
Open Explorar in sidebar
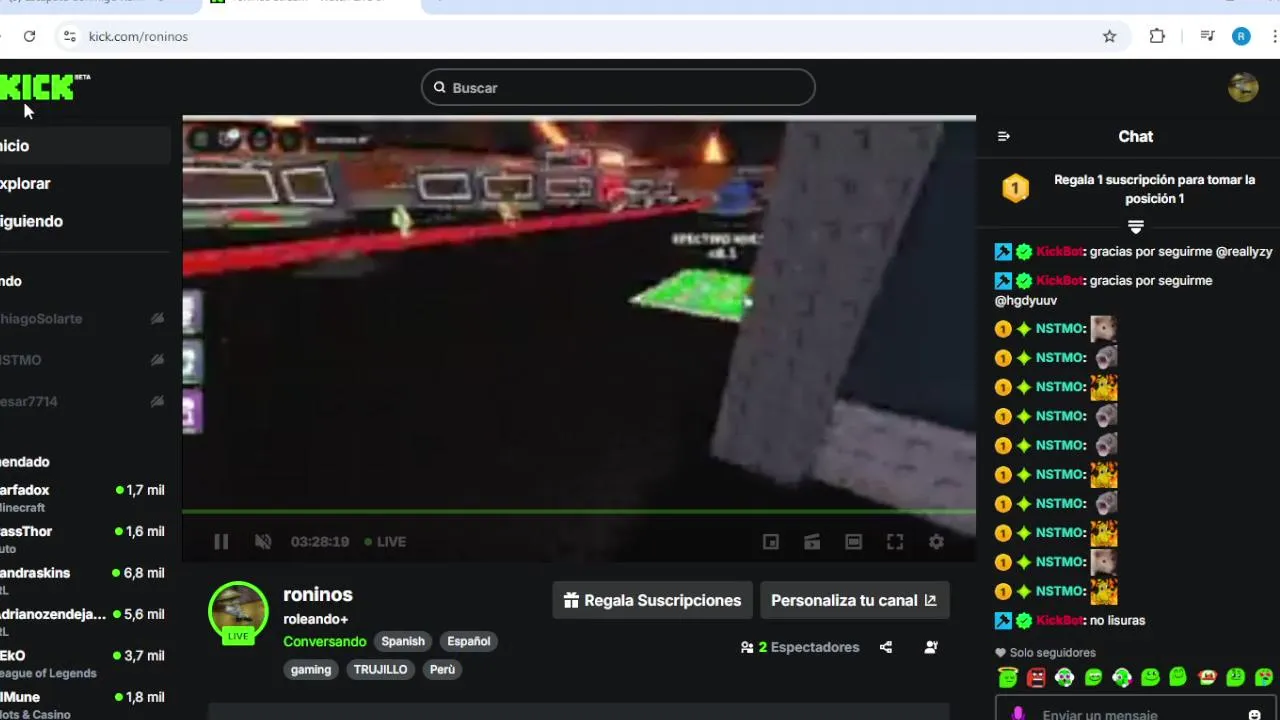click(x=85, y=183)
